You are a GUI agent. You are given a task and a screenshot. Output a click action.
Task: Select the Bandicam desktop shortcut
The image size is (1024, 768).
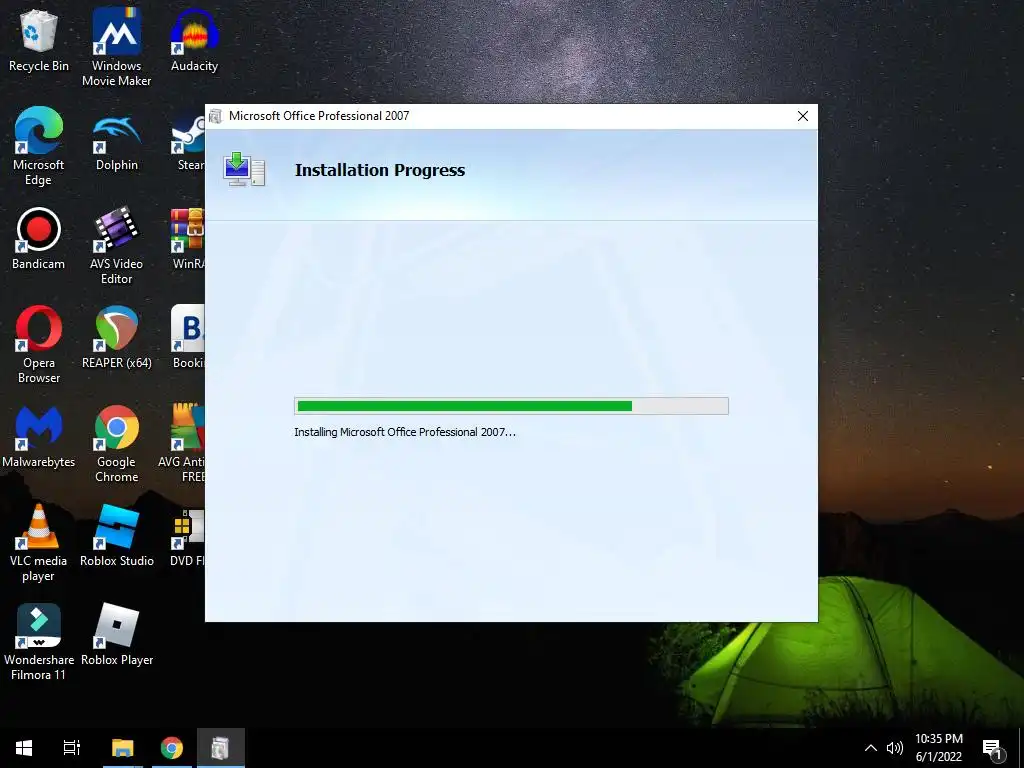[39, 239]
